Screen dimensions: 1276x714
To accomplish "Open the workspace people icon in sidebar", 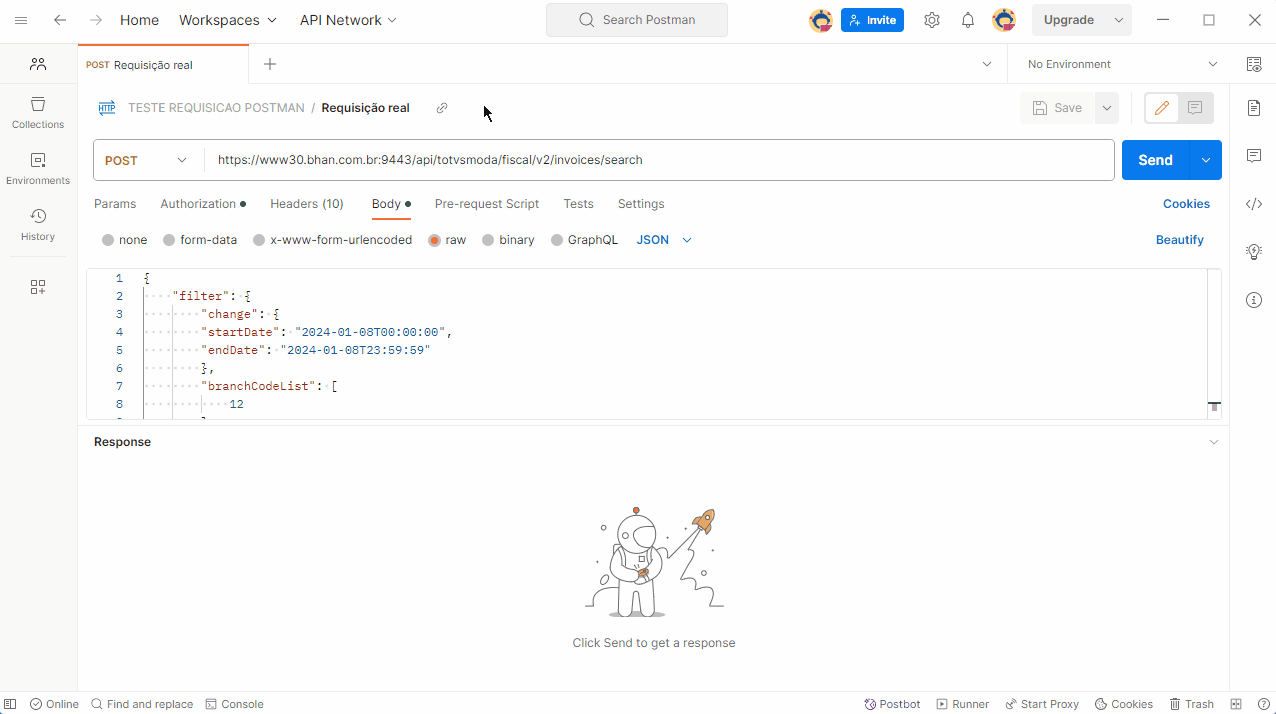I will point(38,64).
